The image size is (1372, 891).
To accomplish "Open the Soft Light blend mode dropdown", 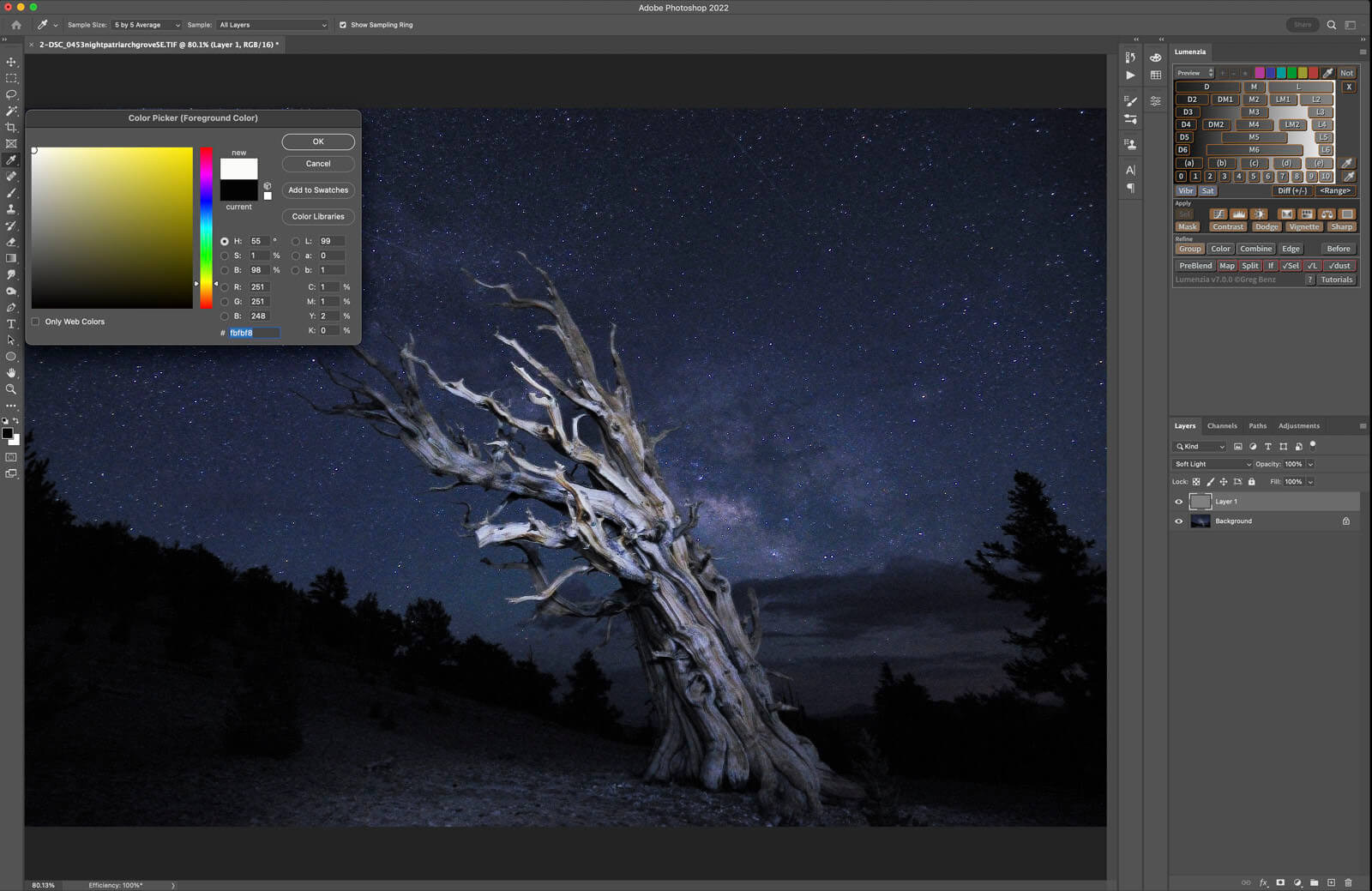I will [x=1213, y=464].
